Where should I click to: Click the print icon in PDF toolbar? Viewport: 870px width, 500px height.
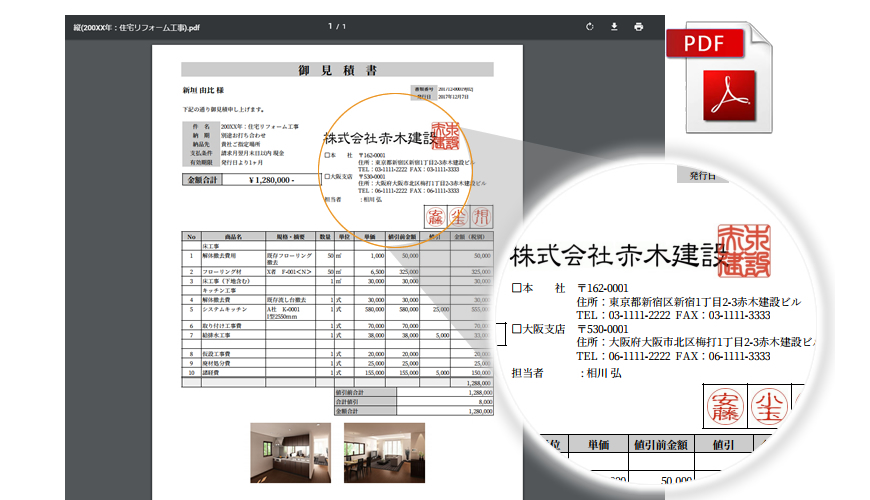(x=639, y=27)
